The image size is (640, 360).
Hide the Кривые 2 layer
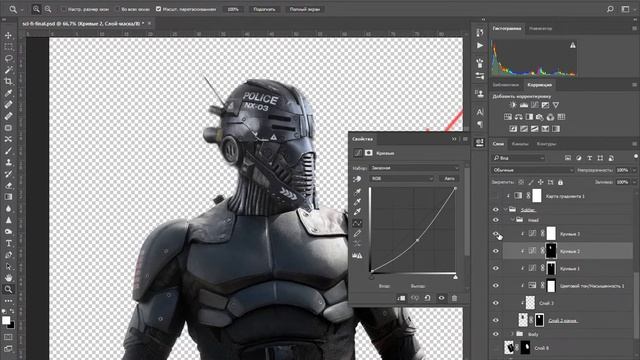[x=496, y=251]
